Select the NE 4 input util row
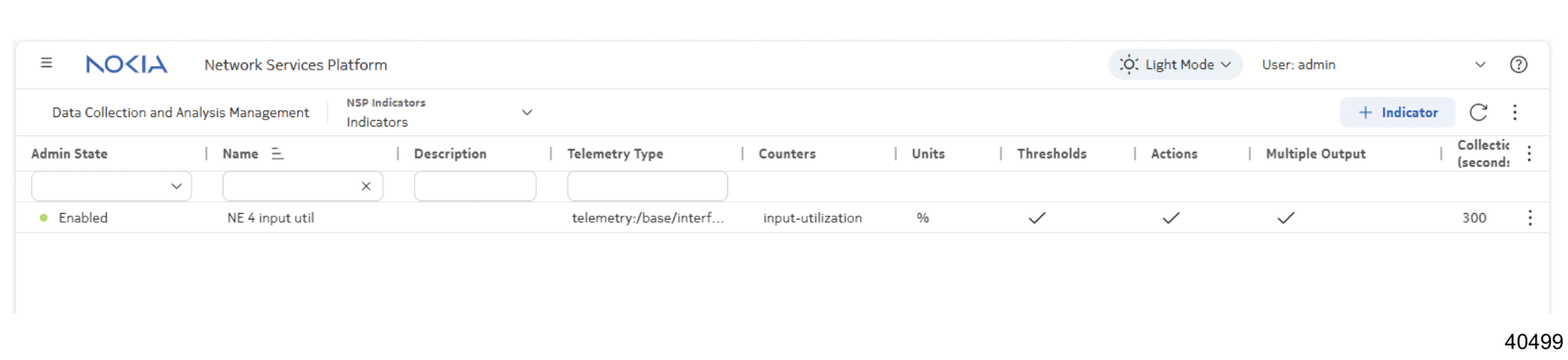The height and width of the screenshot is (360, 1568). (x=271, y=218)
